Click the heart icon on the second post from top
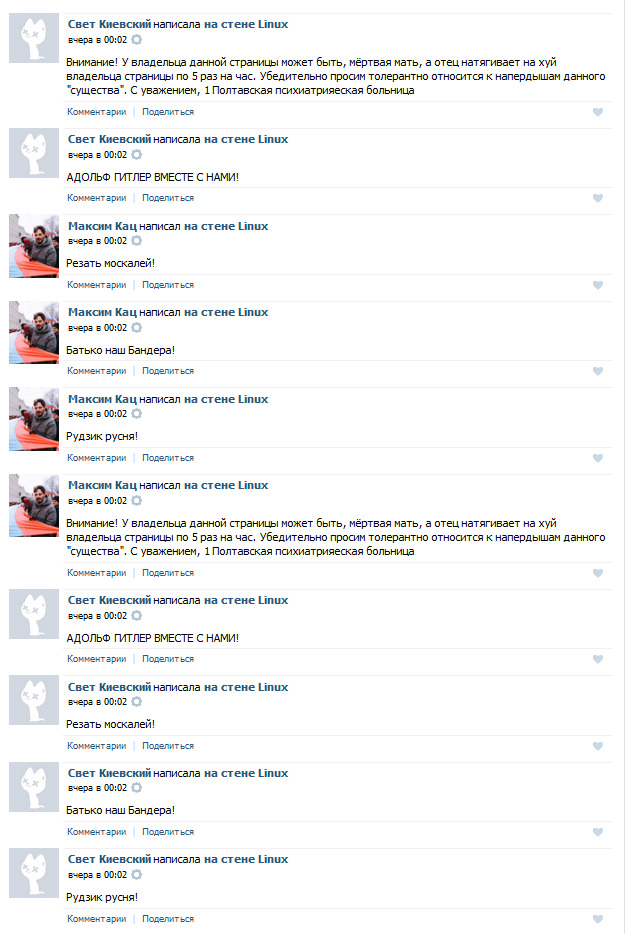The image size is (626, 934). (597, 198)
